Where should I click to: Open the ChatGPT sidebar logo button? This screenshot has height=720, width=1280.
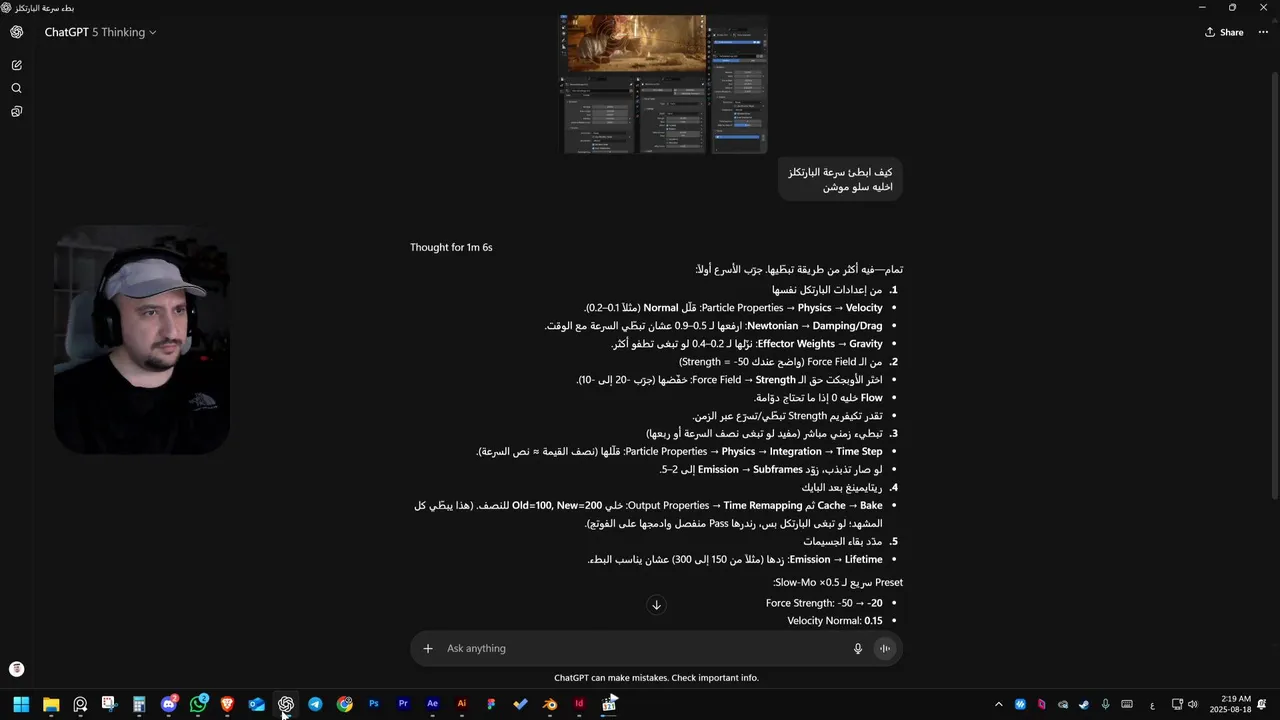tap(17, 32)
